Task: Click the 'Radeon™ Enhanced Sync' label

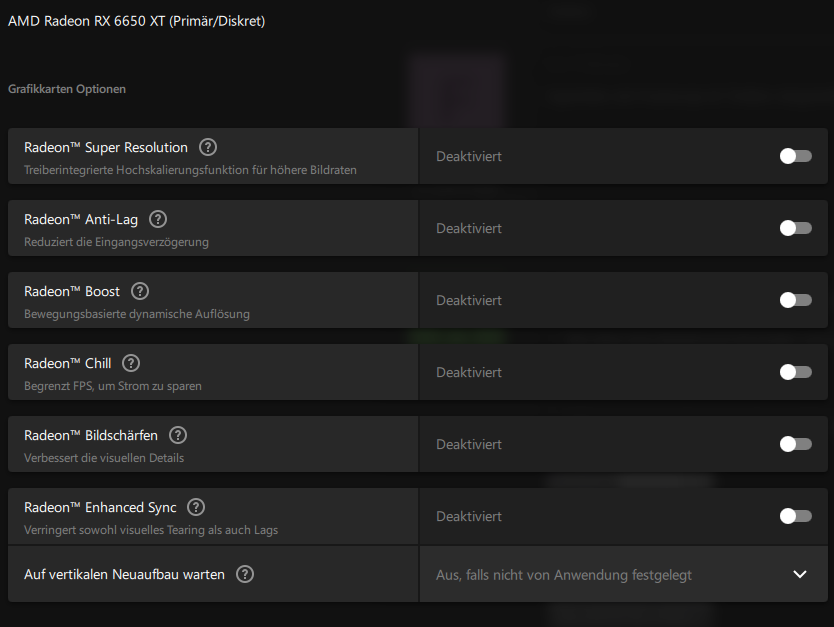Action: tap(100, 508)
